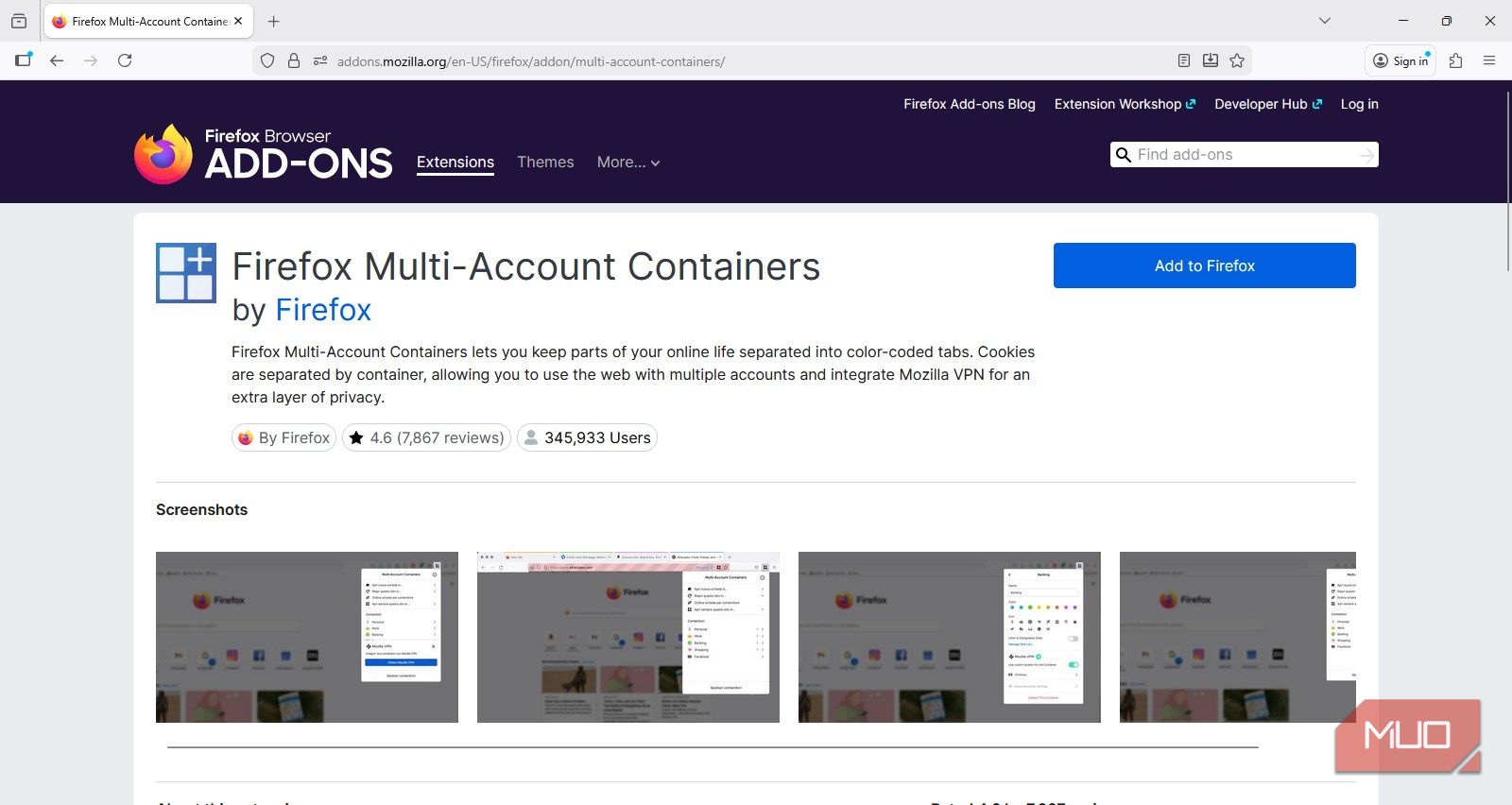
Task: Open the second screenshot thumbnail
Action: click(628, 638)
